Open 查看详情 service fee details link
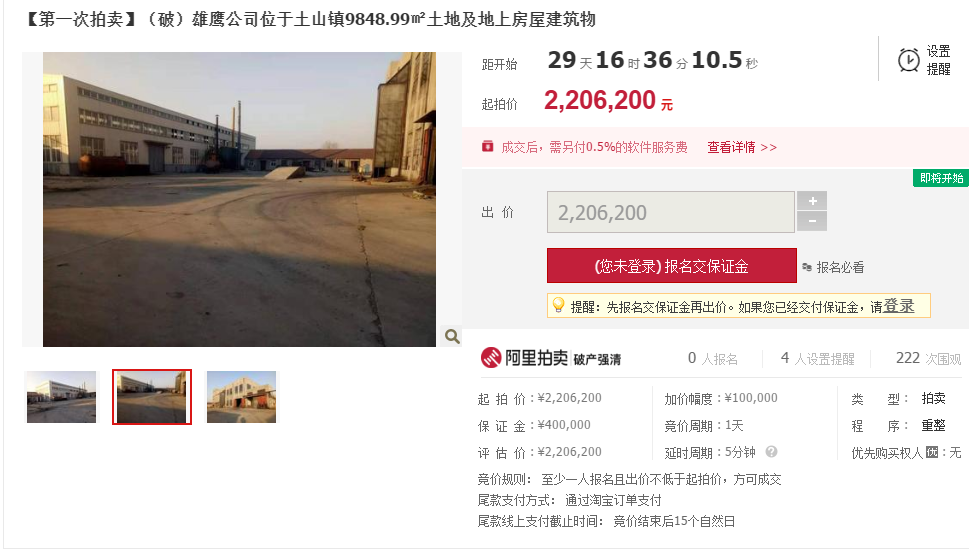 tap(742, 147)
